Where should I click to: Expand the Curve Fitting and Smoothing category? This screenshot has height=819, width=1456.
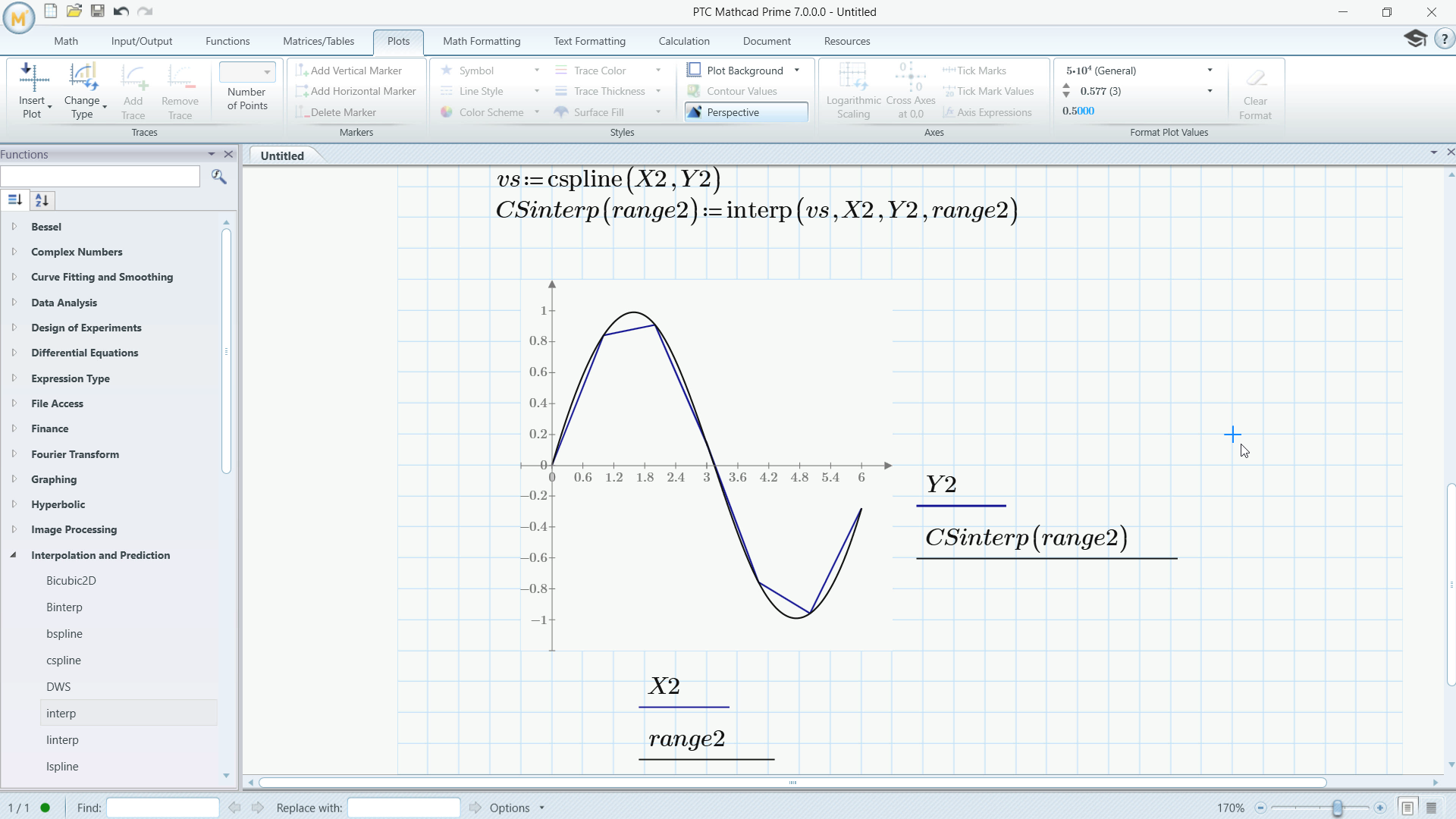click(x=14, y=277)
